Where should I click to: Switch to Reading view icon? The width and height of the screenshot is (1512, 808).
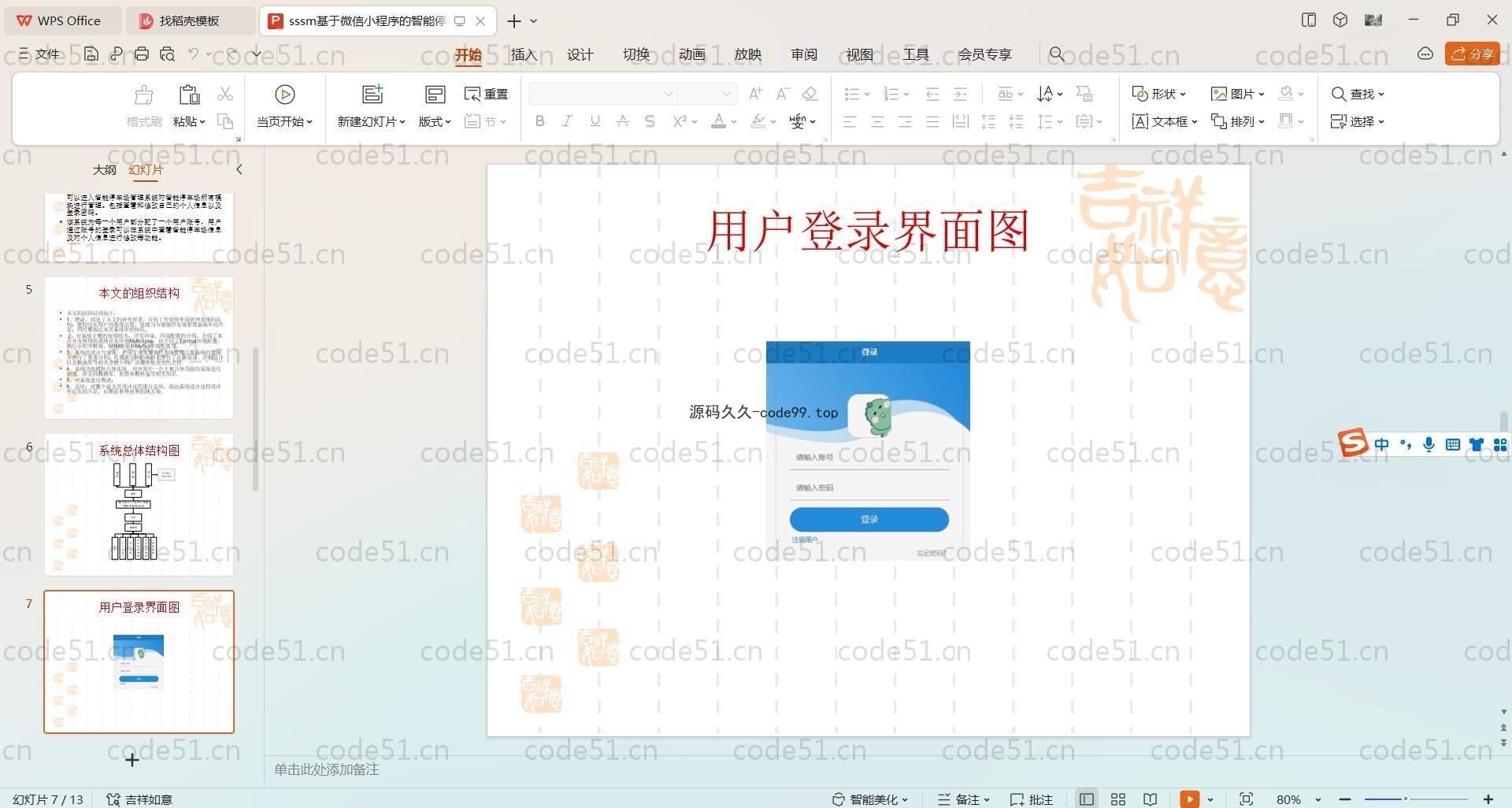[x=1150, y=799]
